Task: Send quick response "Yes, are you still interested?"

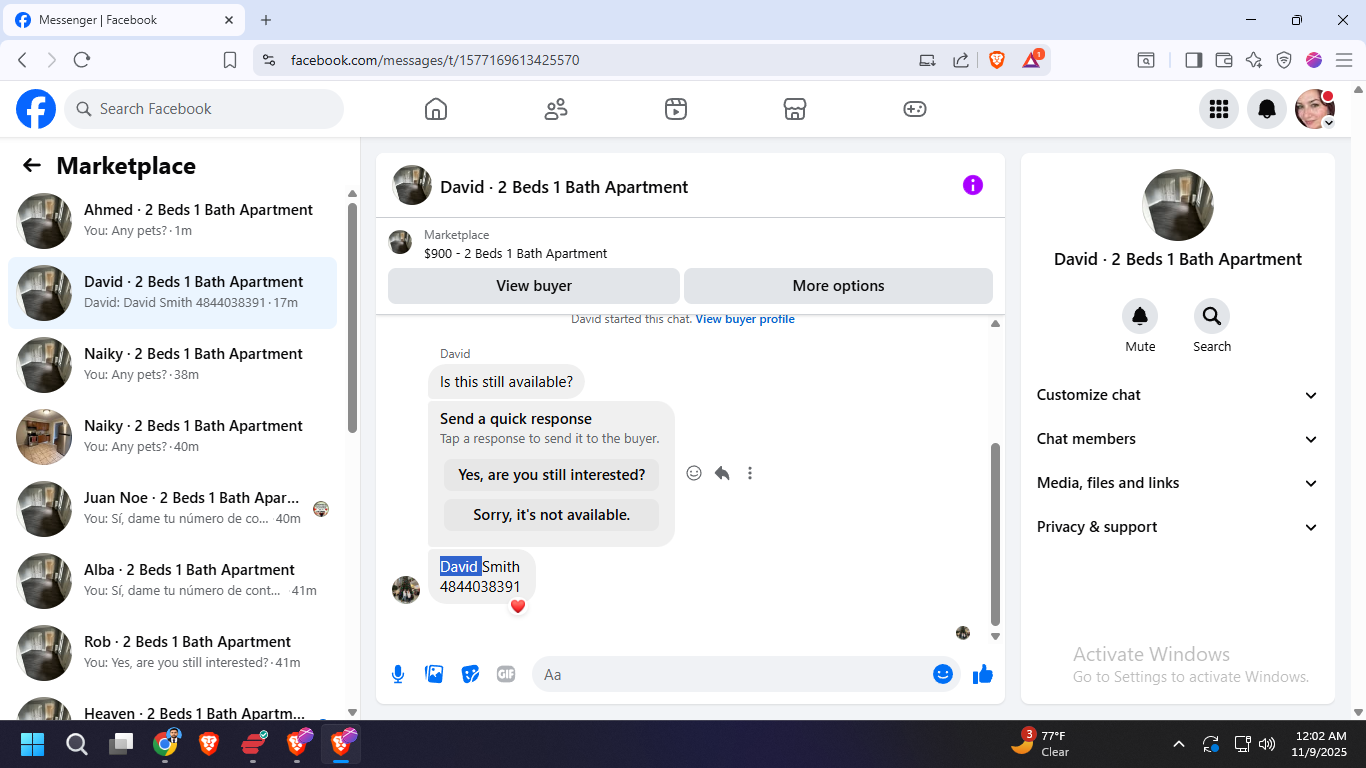Action: coord(552,475)
